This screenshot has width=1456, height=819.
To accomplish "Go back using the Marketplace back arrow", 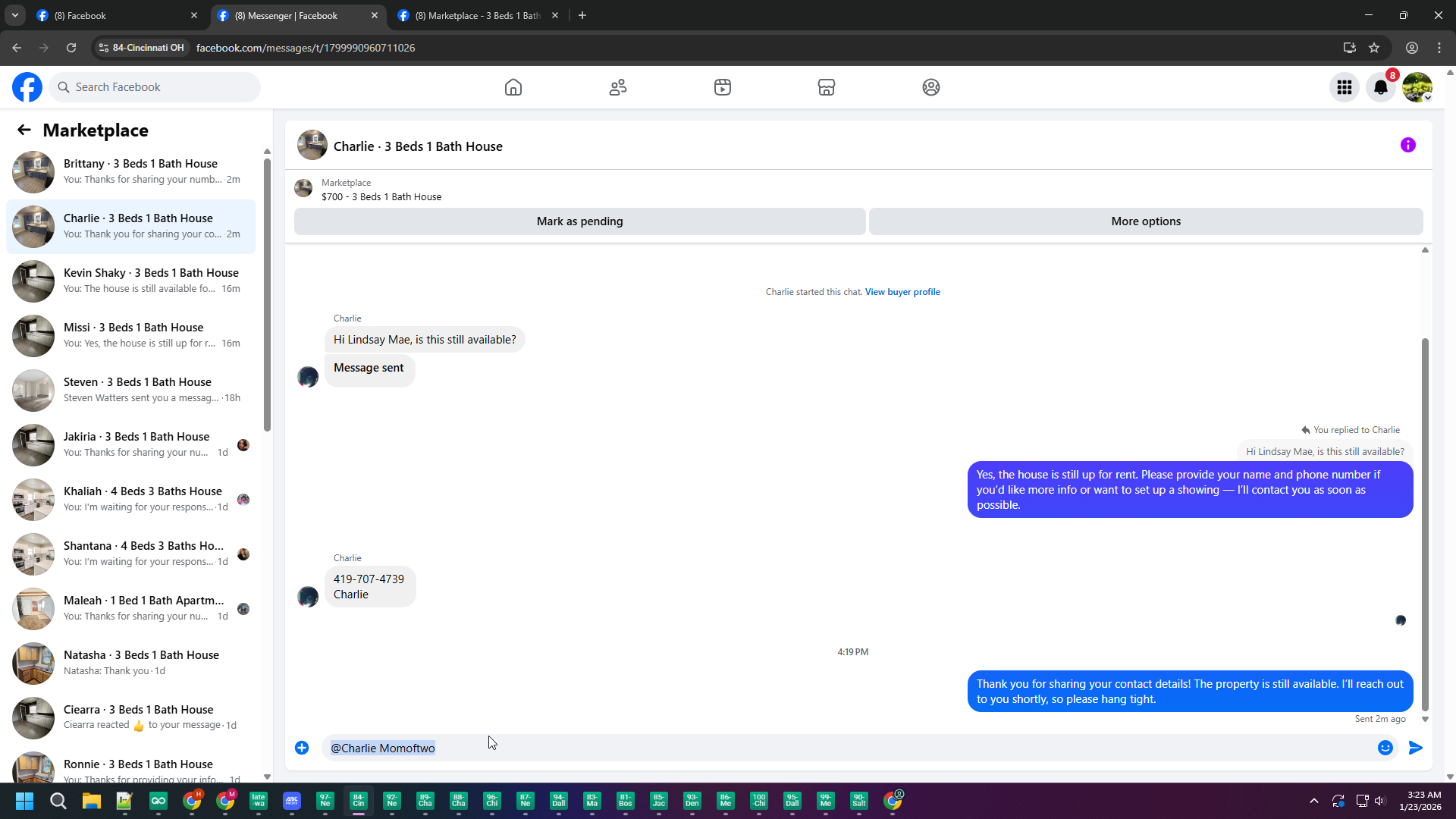I will [x=24, y=130].
